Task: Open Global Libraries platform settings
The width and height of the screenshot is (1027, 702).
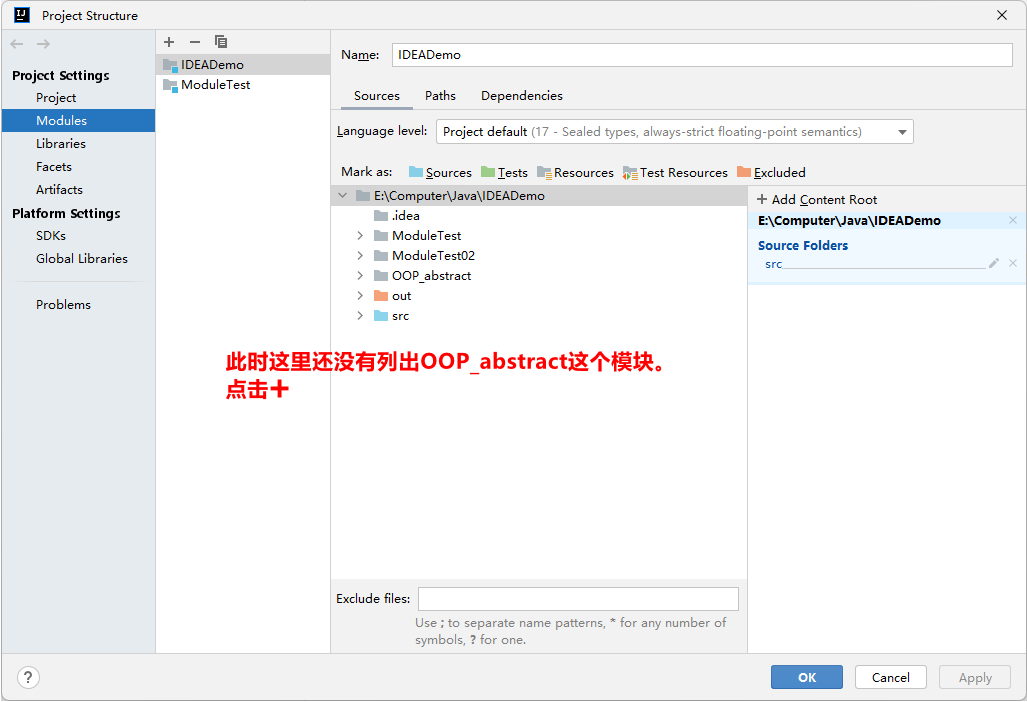Action: (x=82, y=258)
